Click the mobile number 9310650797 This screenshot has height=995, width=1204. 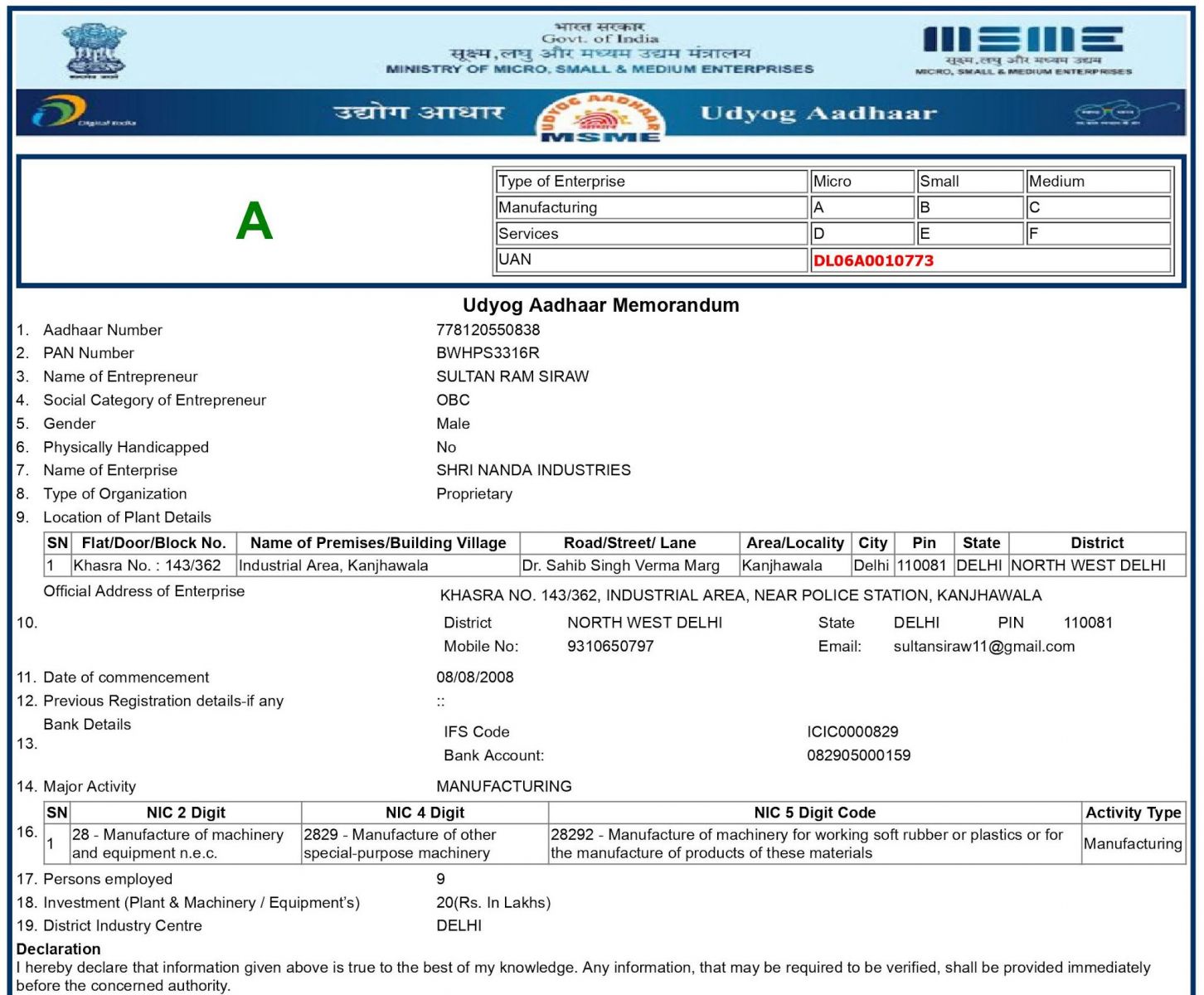pos(610,647)
